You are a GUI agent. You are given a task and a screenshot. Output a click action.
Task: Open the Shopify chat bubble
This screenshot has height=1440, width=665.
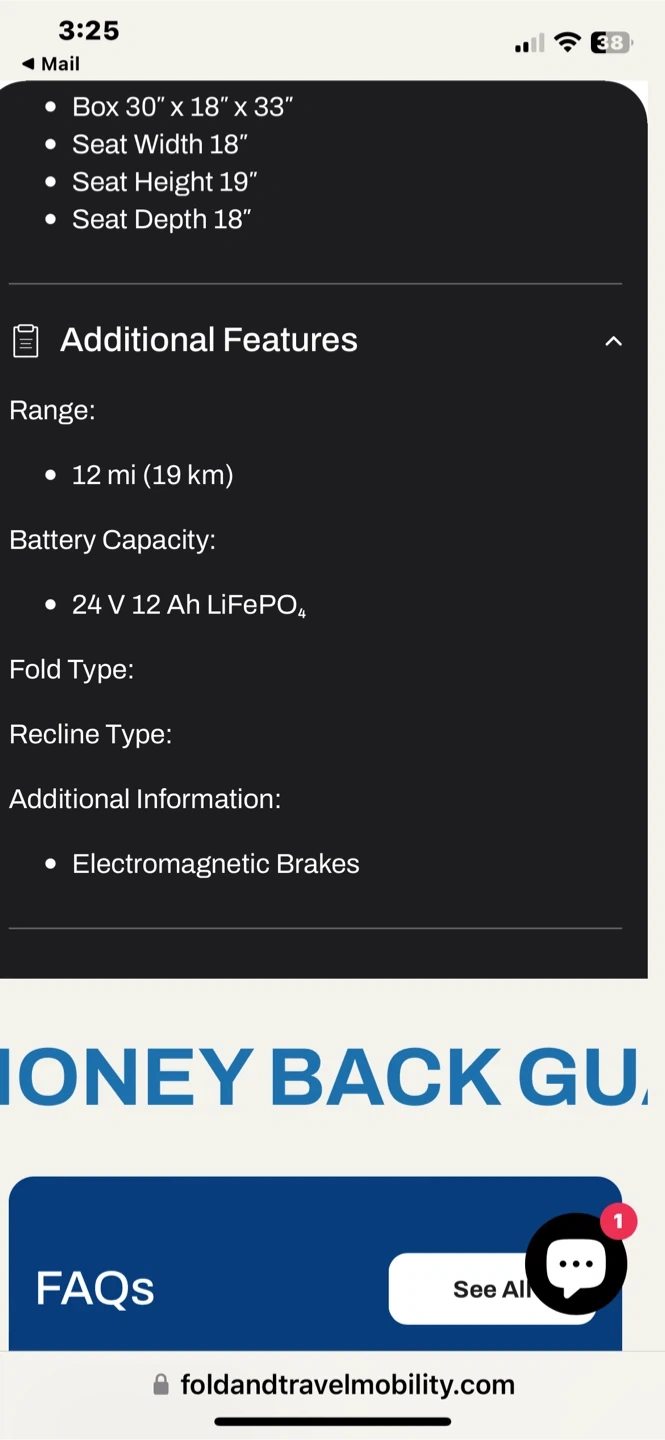pyautogui.click(x=575, y=1264)
